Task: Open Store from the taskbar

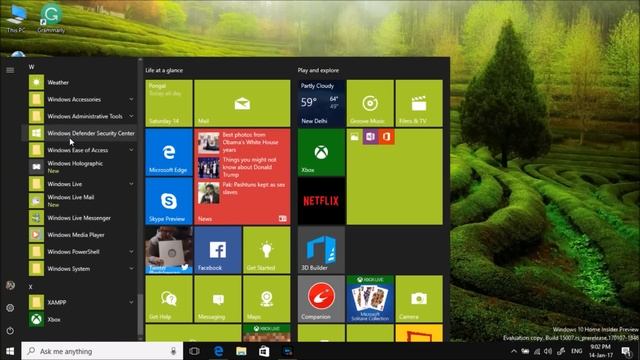Action: click(x=264, y=351)
